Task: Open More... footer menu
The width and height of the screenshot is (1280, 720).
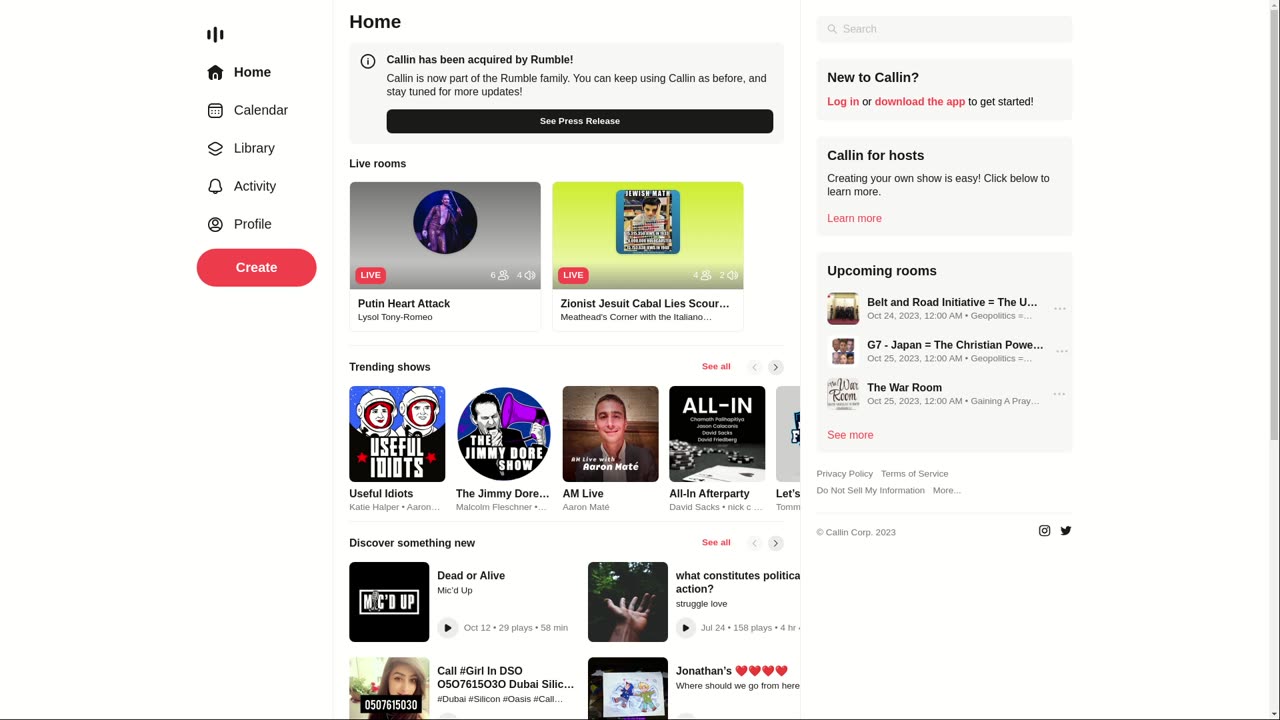Action: (946, 490)
